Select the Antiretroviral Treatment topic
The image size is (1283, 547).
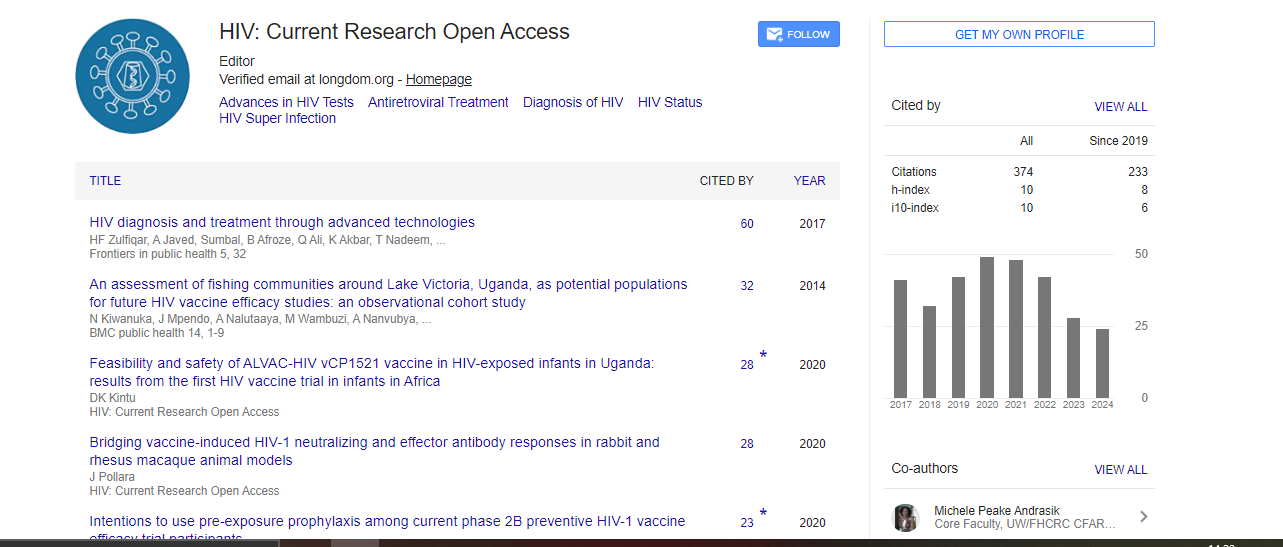pos(438,102)
